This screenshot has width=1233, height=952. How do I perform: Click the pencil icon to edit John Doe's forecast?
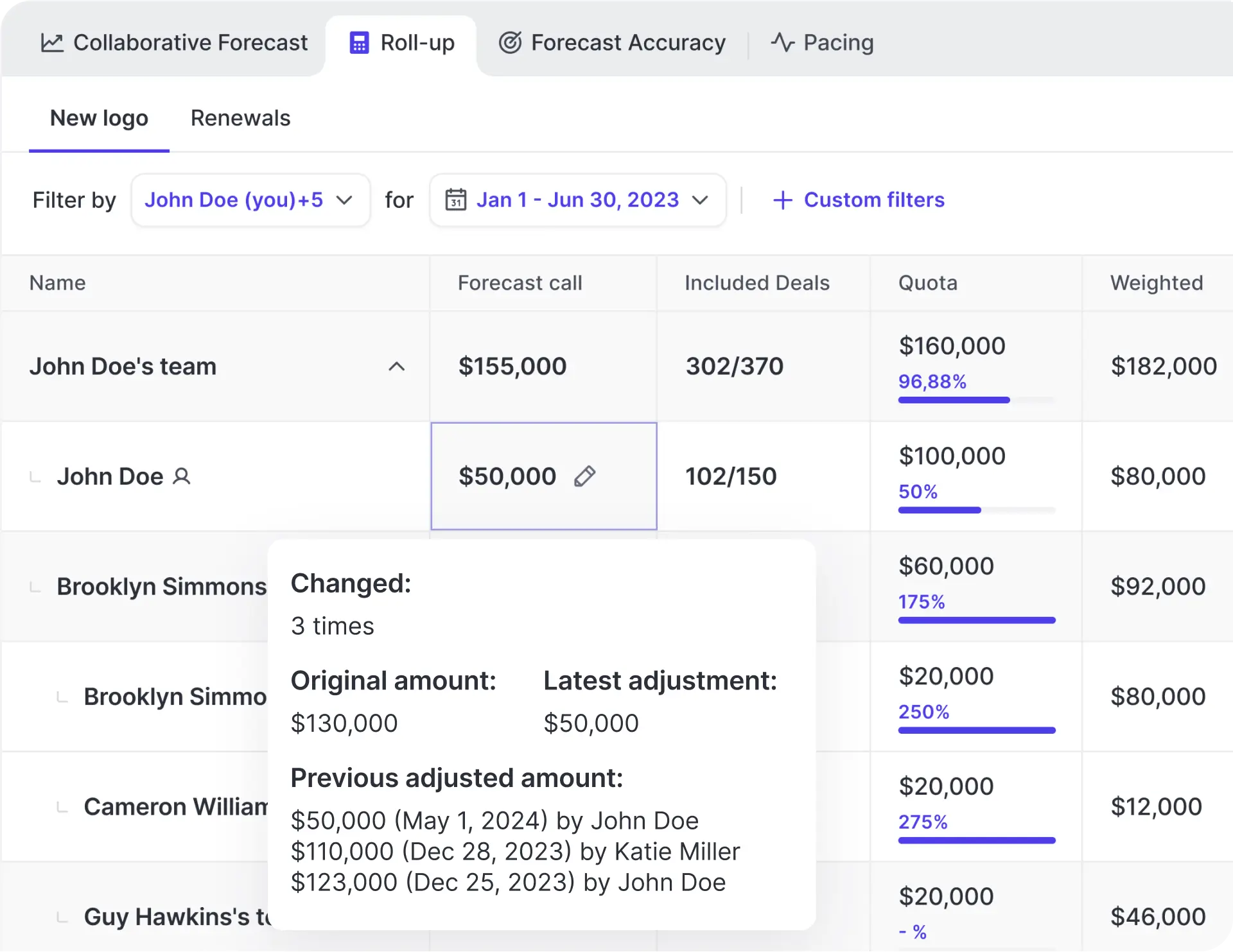[585, 476]
